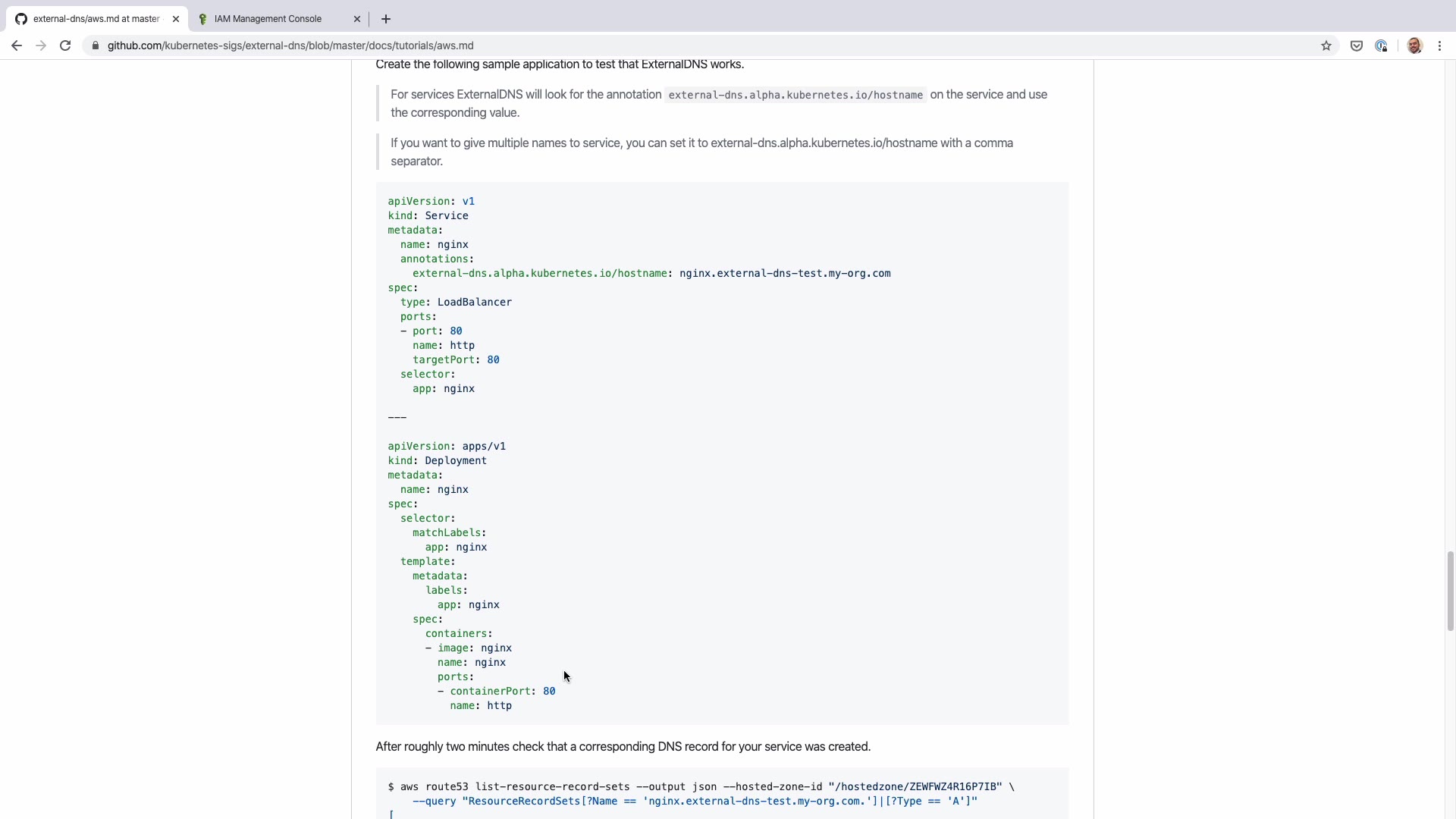Click the page vertical scrollbar thumb

(x=1450, y=591)
